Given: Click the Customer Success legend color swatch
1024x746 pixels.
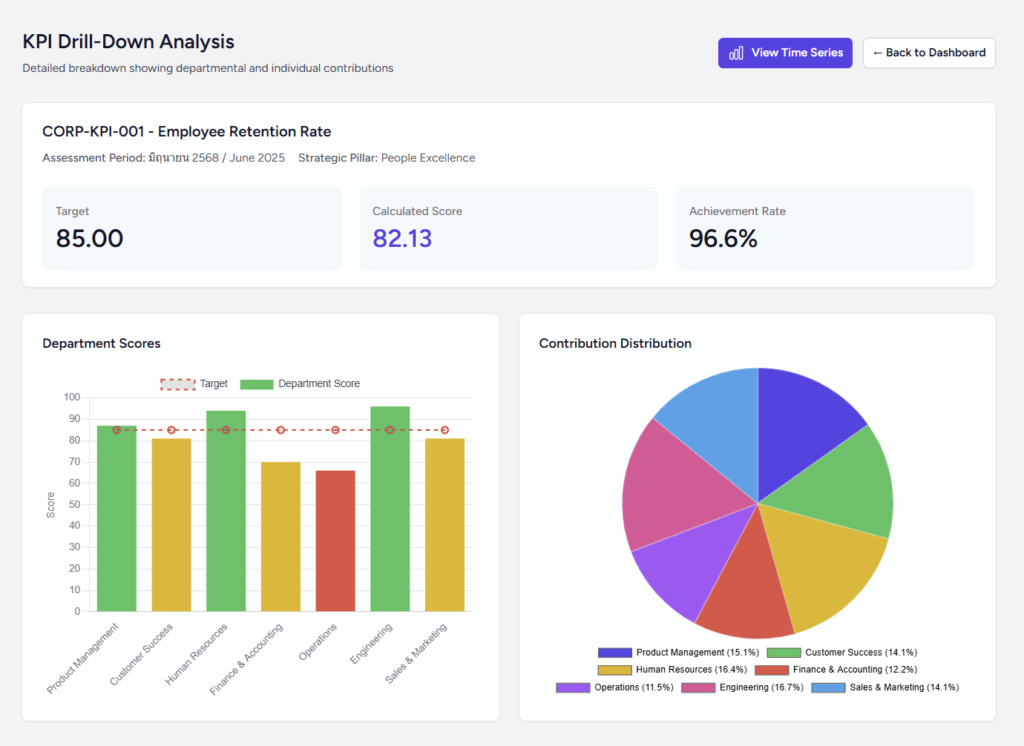Looking at the screenshot, I should click(x=784, y=652).
